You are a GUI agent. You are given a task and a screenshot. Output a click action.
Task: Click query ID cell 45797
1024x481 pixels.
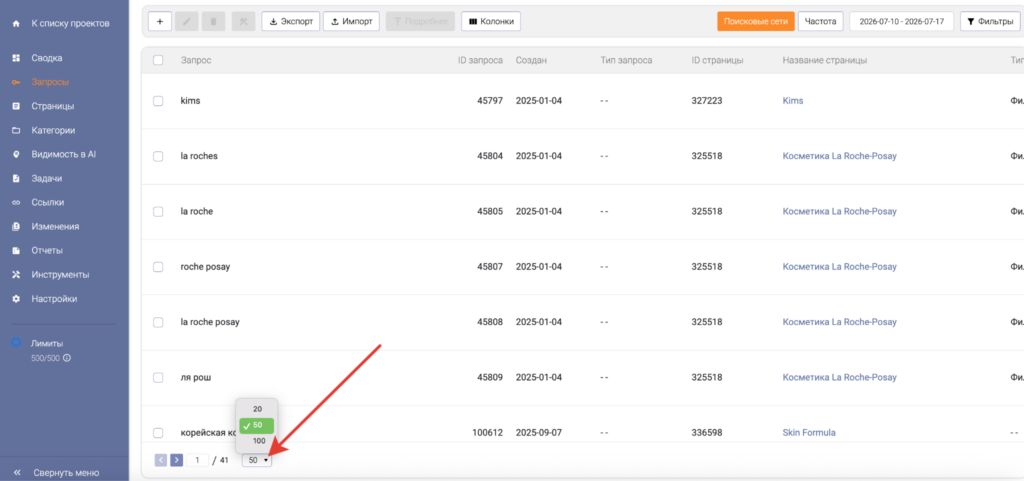(490, 101)
